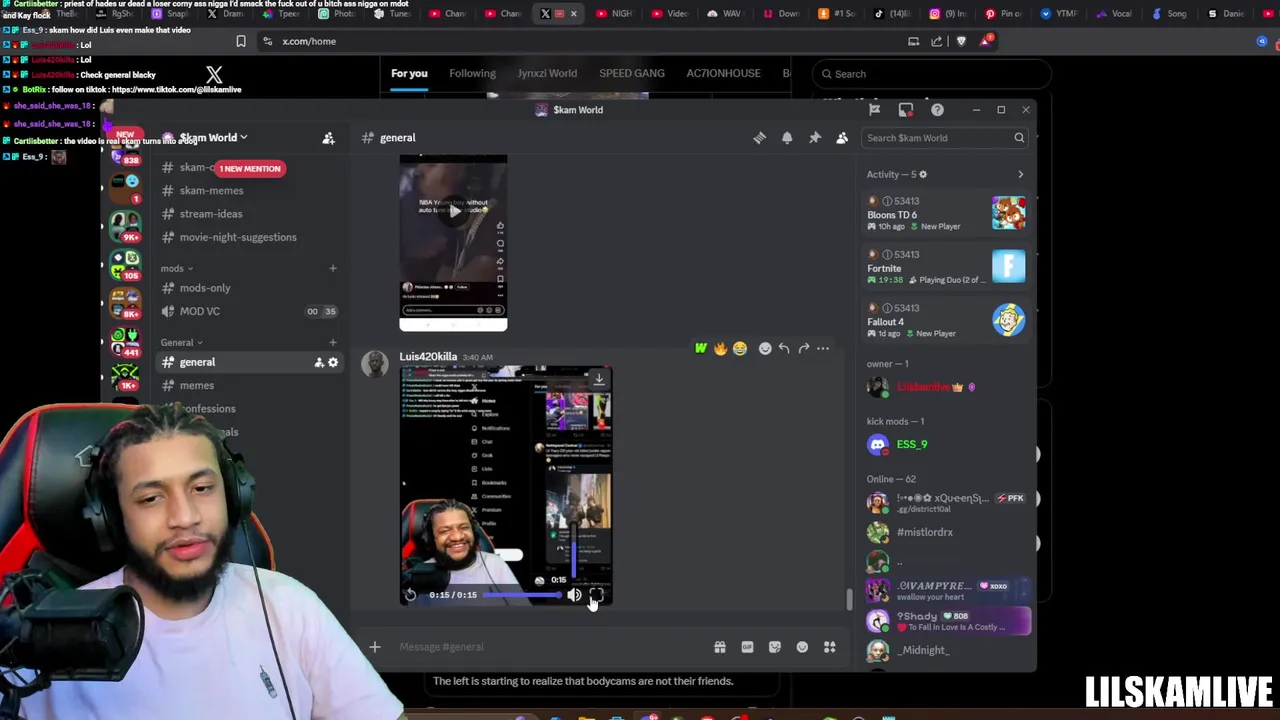Forward Luis420killa's message
This screenshot has height=720, width=1280.
click(x=804, y=348)
